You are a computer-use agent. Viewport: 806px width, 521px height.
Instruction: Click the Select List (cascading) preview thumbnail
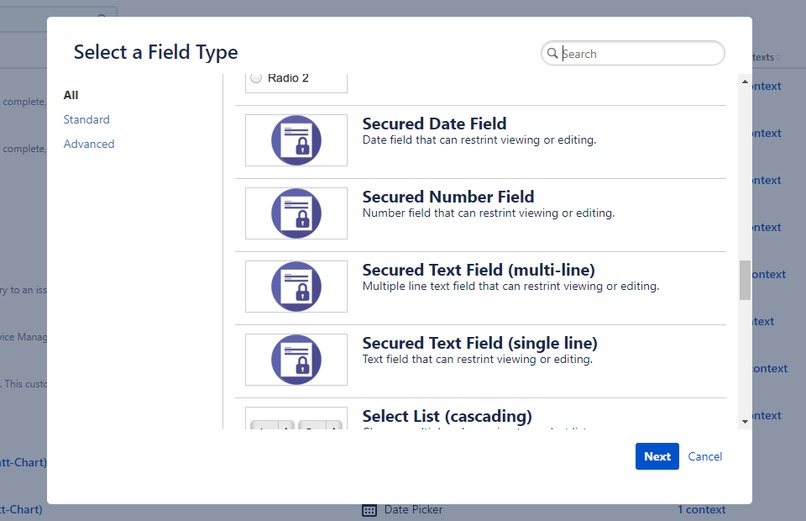click(296, 418)
